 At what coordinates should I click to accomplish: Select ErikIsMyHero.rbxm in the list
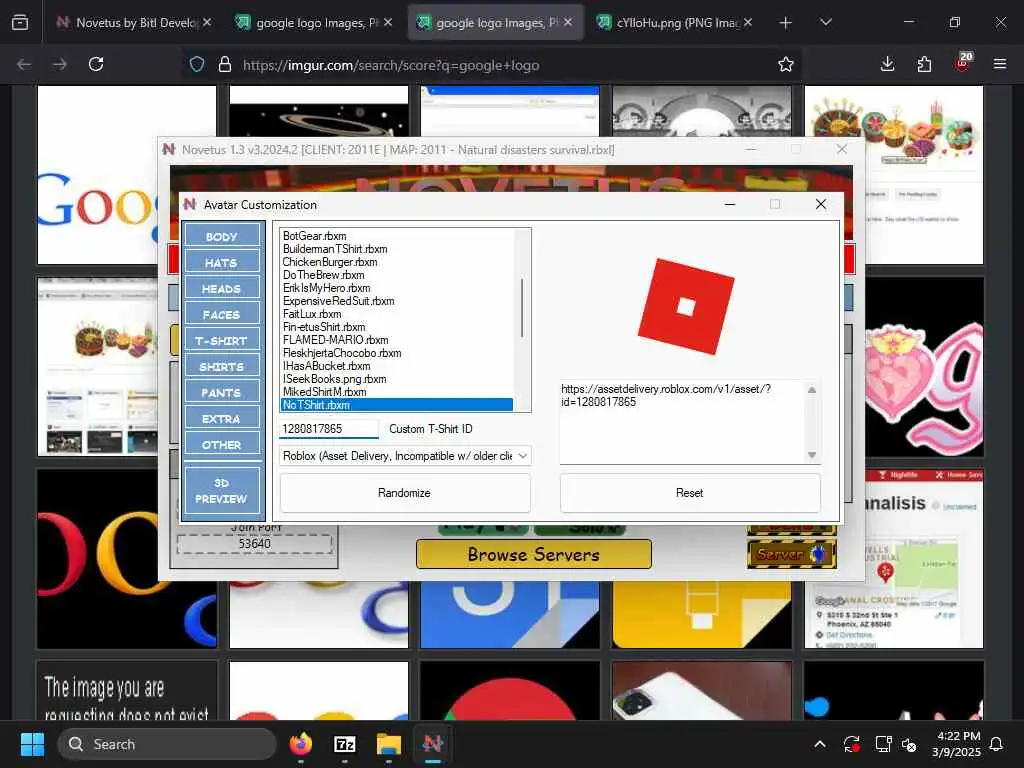point(327,288)
